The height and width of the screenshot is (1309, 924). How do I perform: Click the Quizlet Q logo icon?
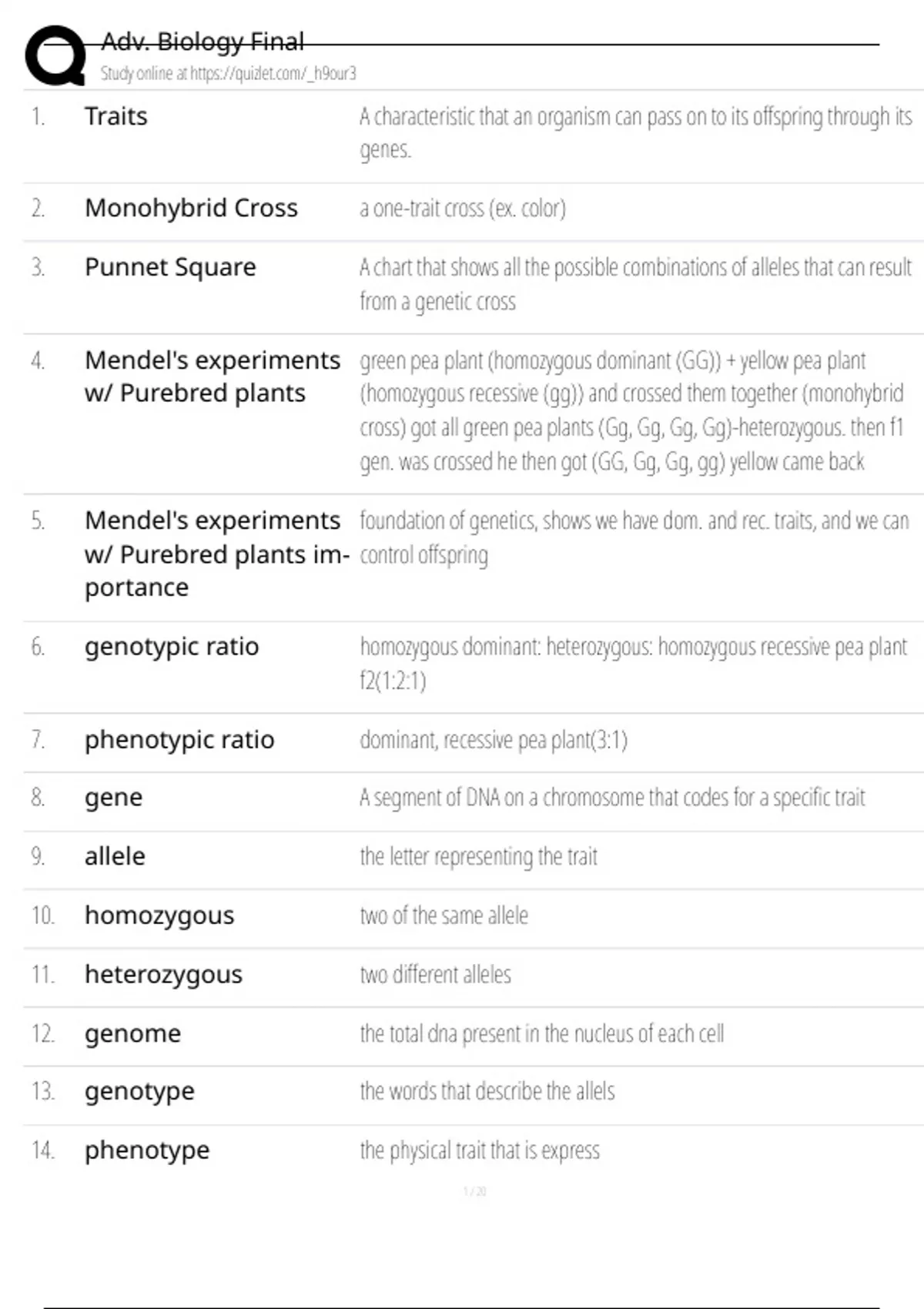[x=55, y=55]
